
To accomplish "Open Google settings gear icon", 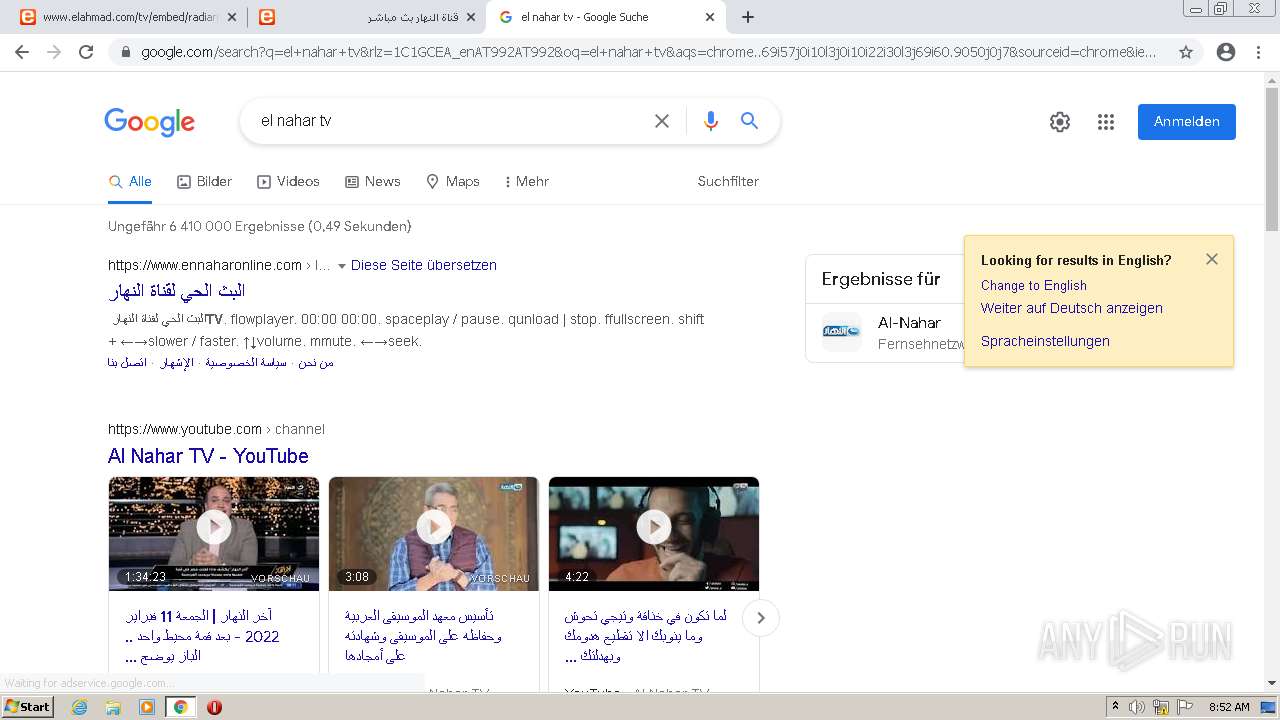I will pos(1060,122).
